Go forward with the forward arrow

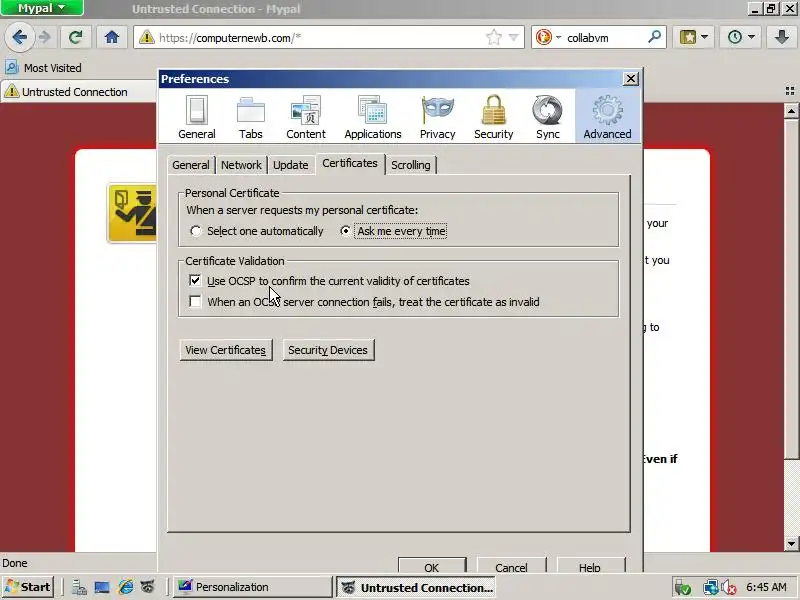coord(44,37)
